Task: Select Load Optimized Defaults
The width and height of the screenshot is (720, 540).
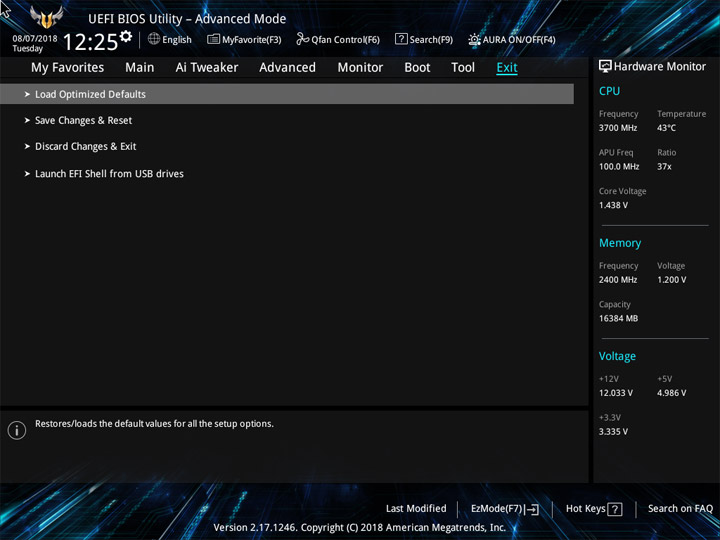Action: pyautogui.click(x=287, y=94)
